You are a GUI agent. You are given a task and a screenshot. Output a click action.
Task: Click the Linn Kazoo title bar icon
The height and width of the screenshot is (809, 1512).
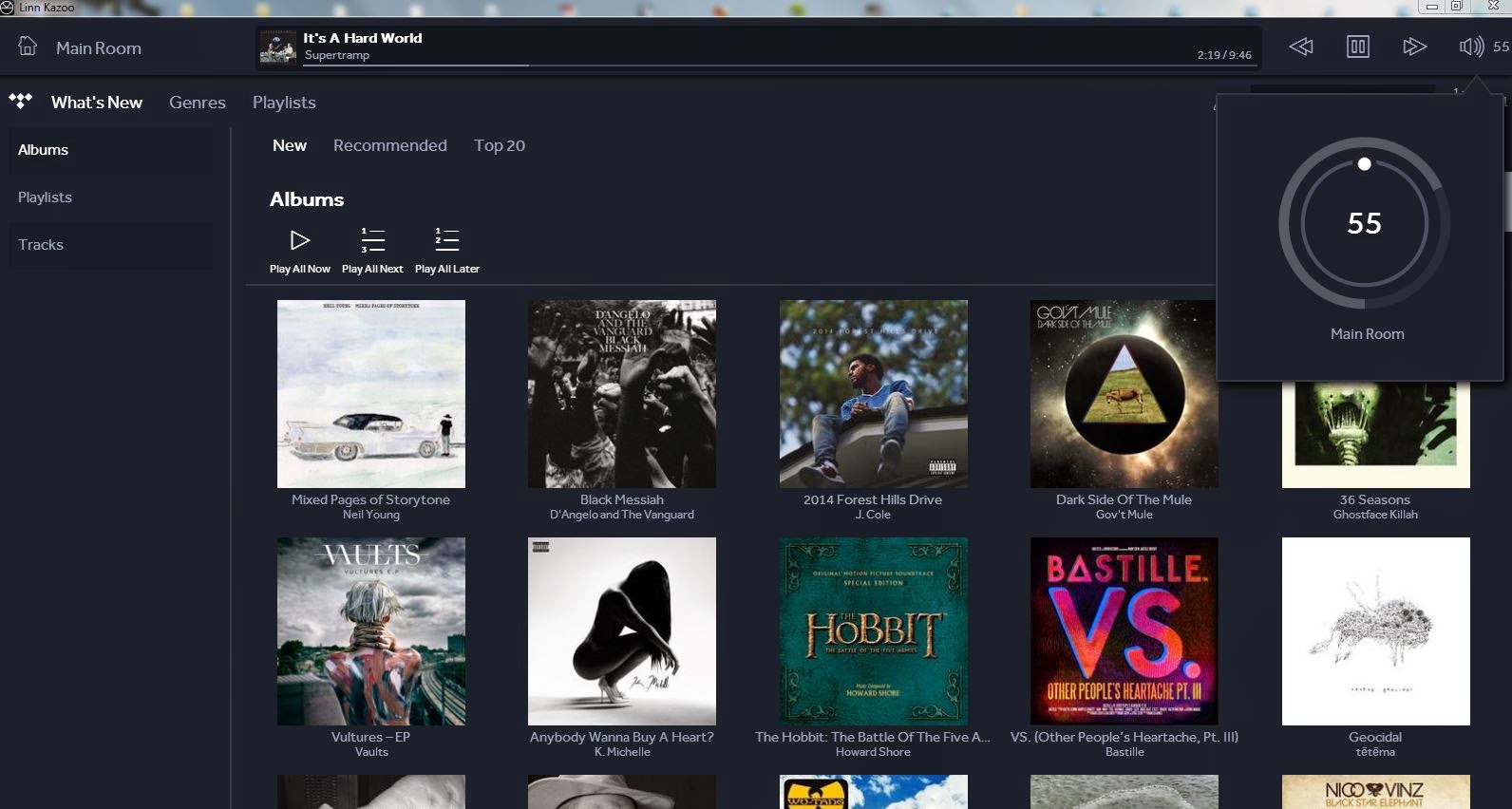7,7
